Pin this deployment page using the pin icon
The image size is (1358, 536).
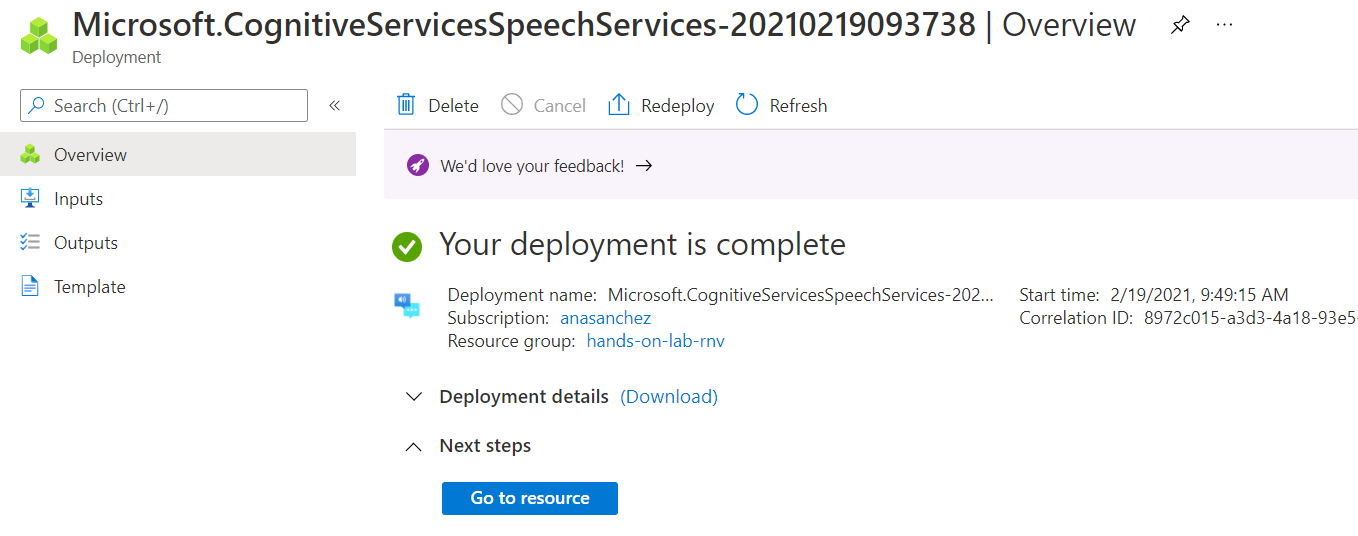pos(1180,26)
